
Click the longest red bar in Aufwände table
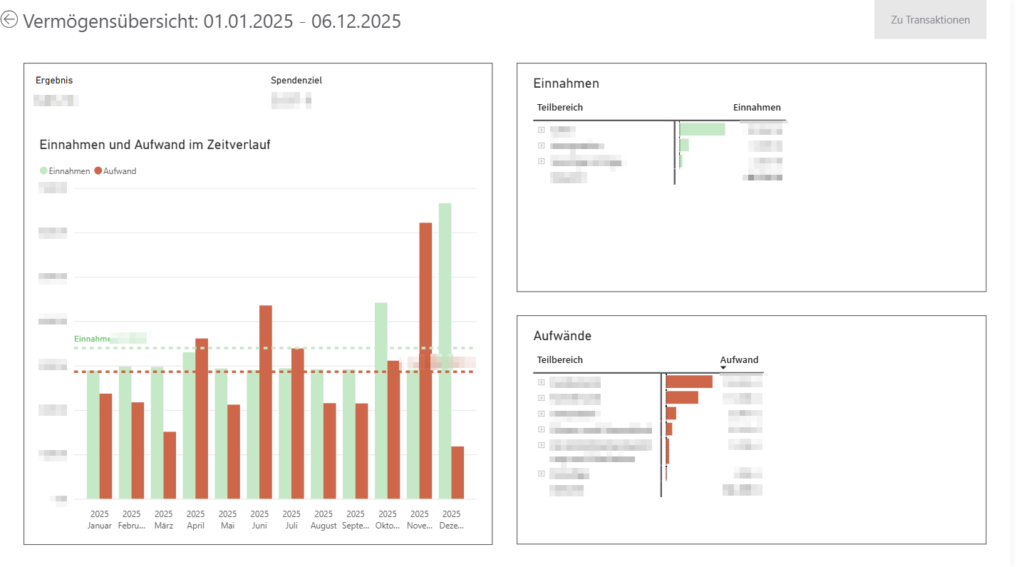click(x=689, y=381)
